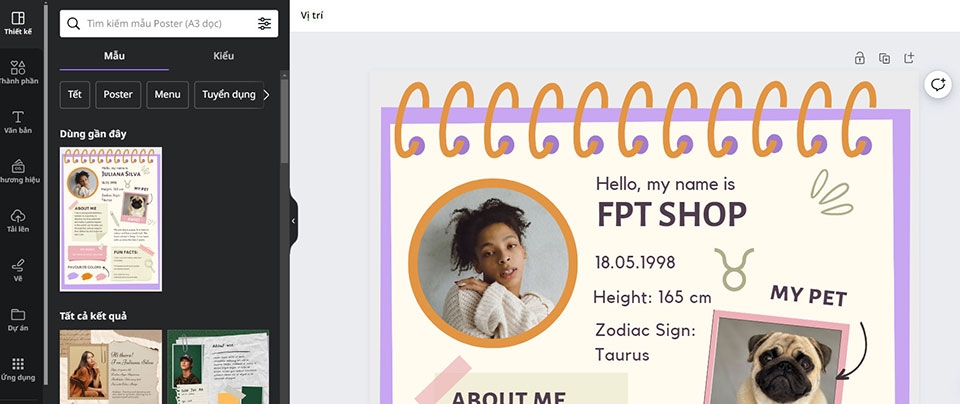Switch to the Mẫu tab
This screenshot has height=404, width=960.
[114, 56]
